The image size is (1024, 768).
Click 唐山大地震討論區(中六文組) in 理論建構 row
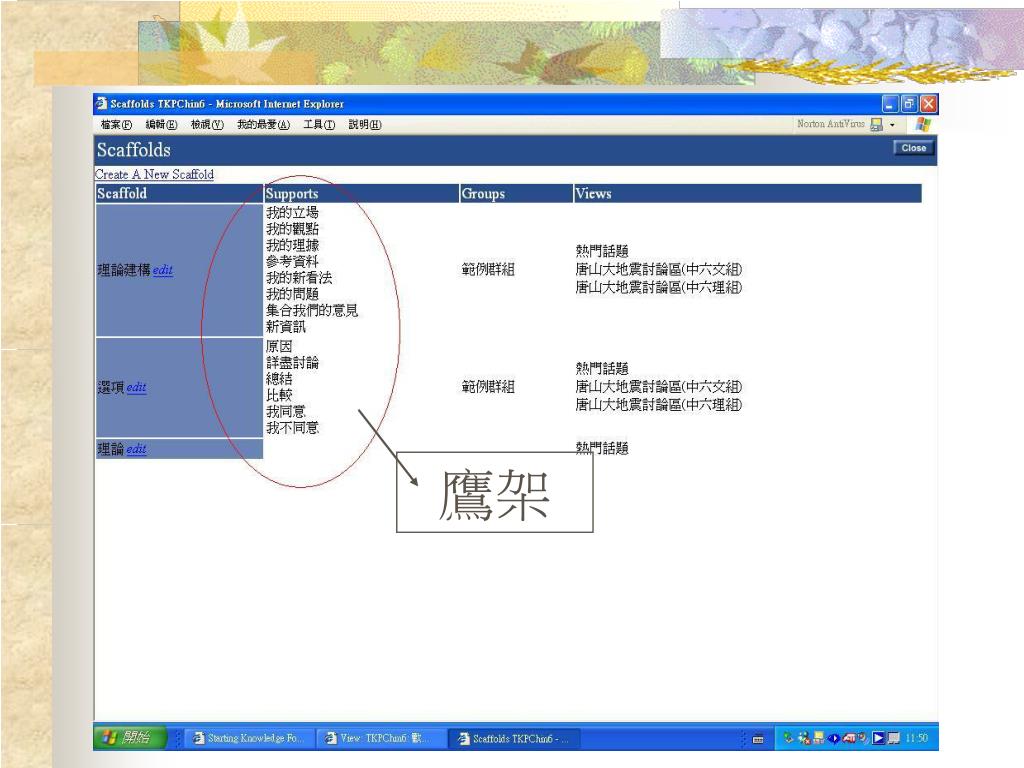coord(658,269)
